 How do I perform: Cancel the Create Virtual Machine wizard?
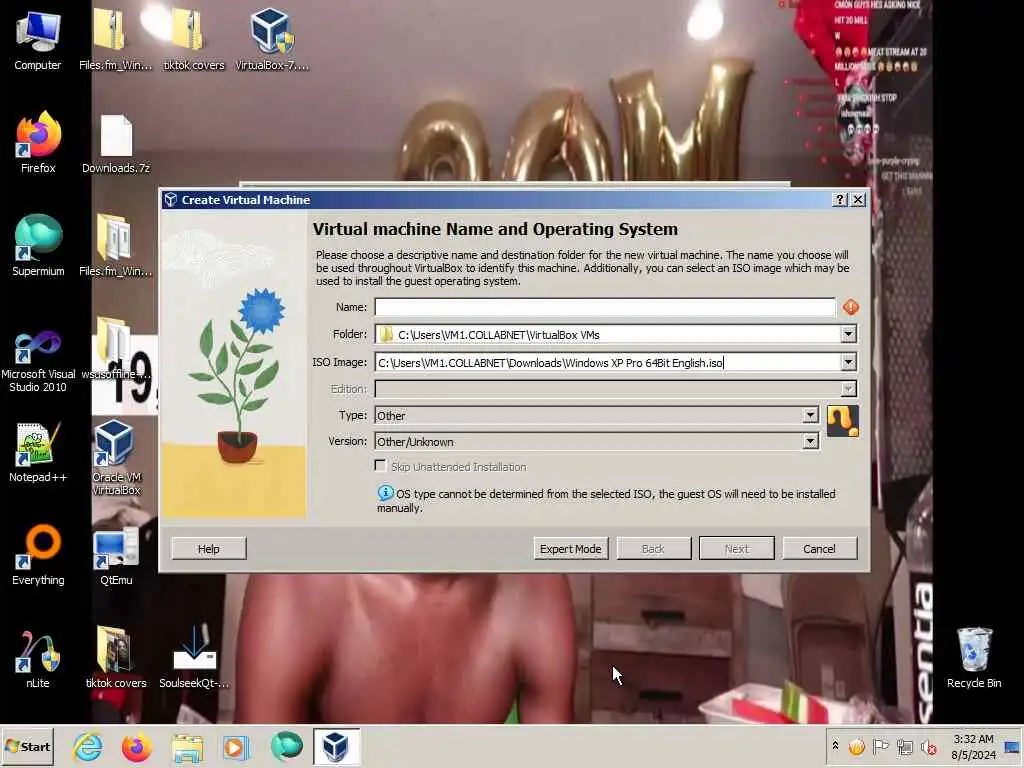coord(819,549)
